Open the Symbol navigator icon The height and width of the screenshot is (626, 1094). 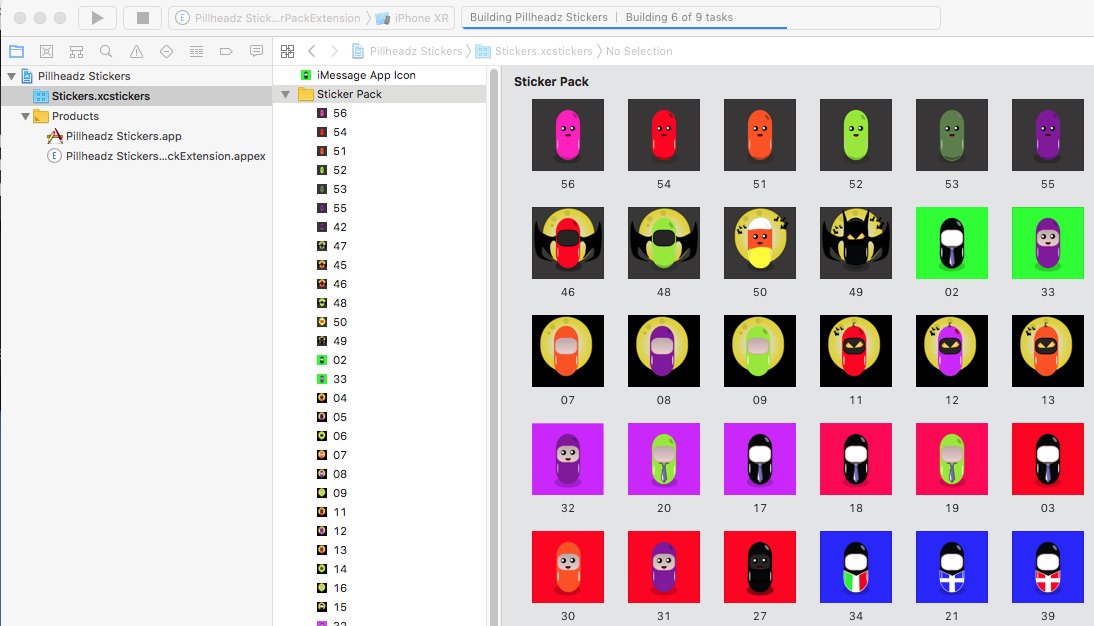click(x=77, y=51)
